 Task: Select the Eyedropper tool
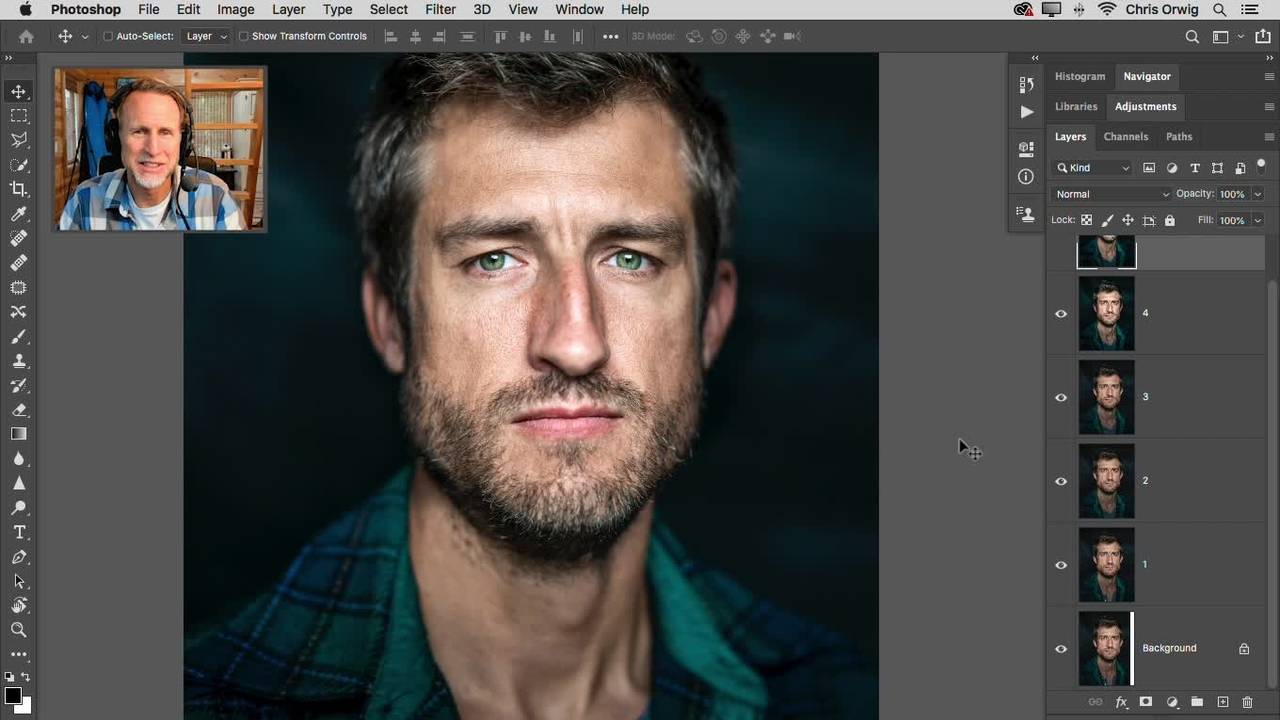[x=18, y=214]
